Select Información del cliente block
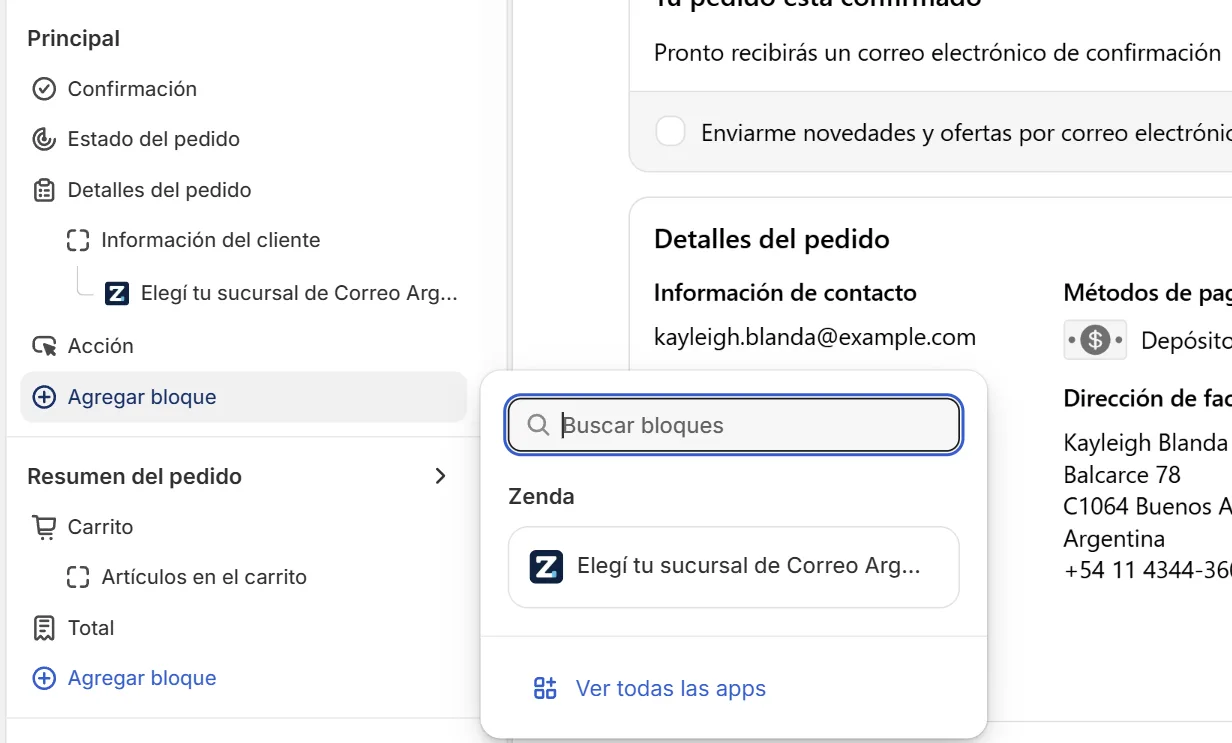 click(x=210, y=240)
